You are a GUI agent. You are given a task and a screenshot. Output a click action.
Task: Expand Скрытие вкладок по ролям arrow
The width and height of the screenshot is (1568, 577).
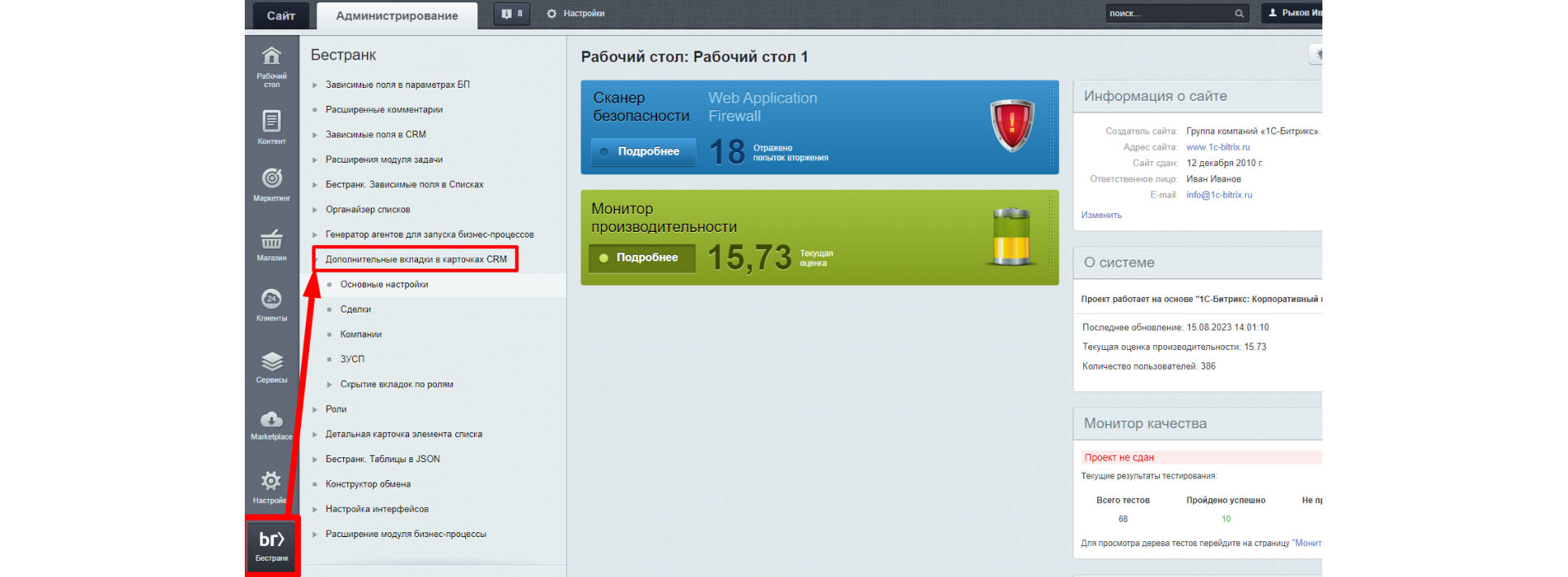coord(329,384)
